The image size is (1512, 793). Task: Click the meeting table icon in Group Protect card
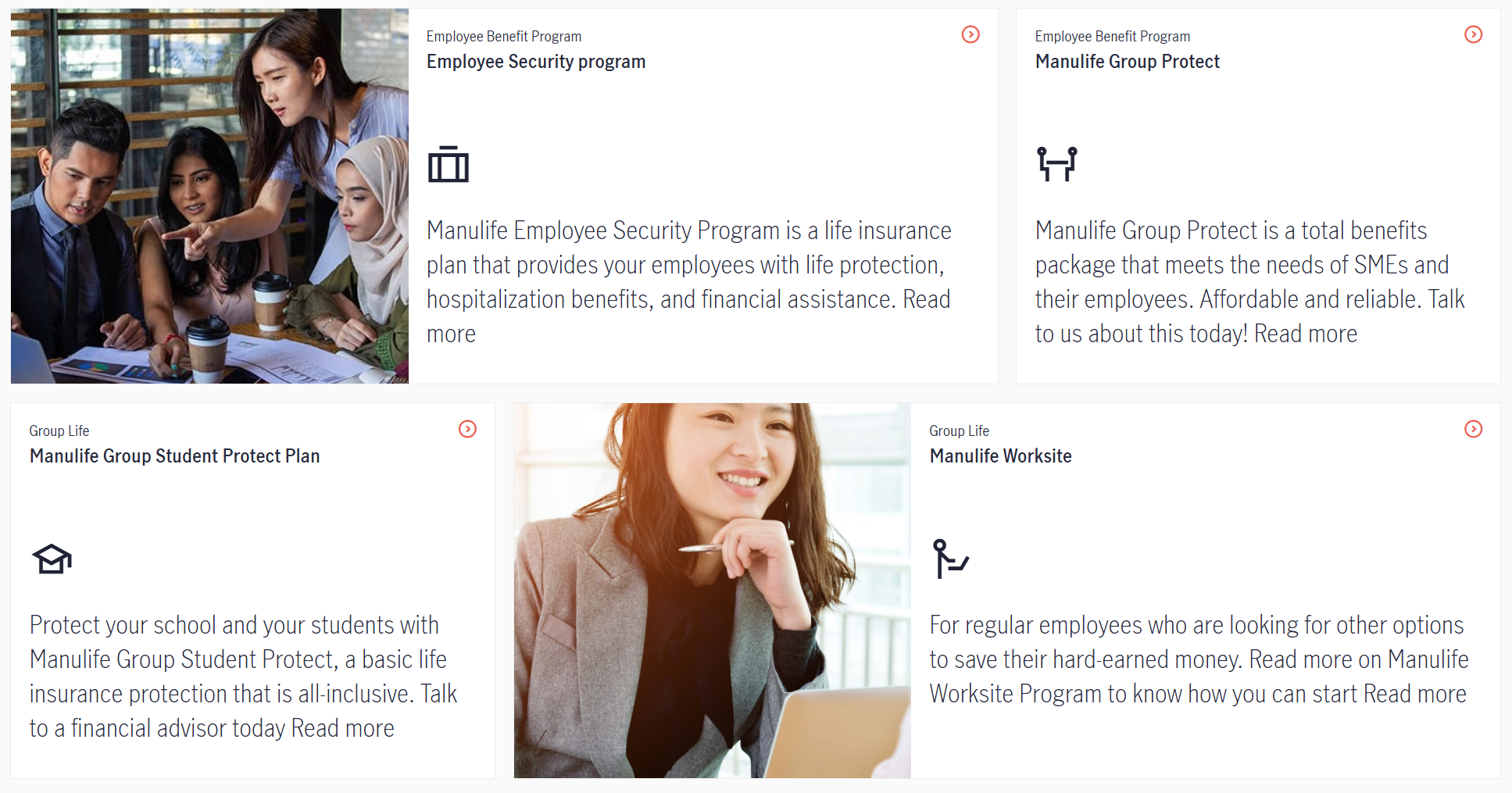pos(1056,164)
